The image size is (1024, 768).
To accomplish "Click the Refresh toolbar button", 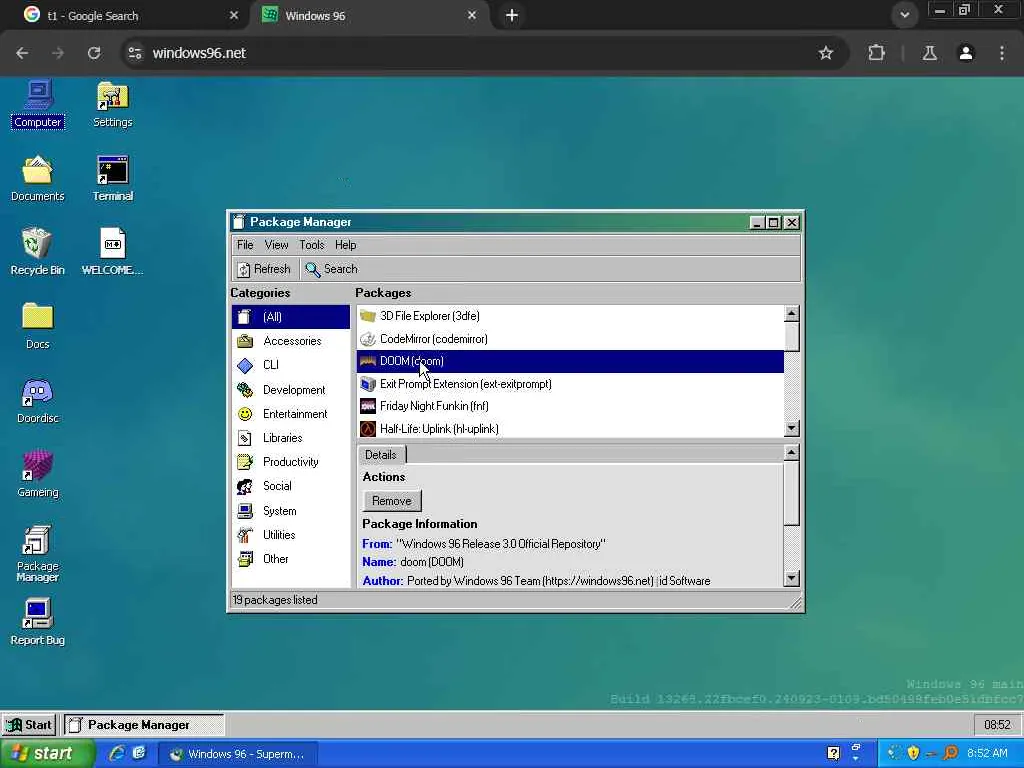I will [x=264, y=269].
